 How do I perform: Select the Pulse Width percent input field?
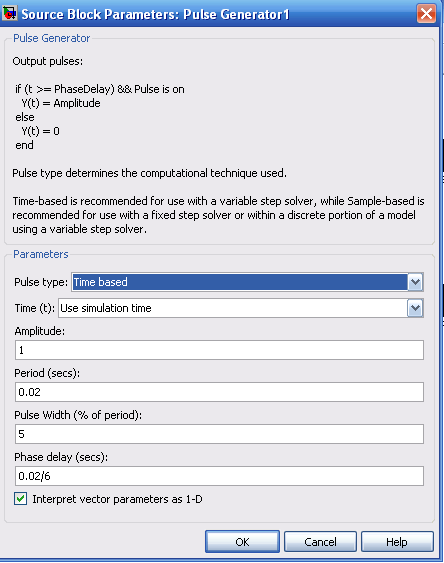219,434
